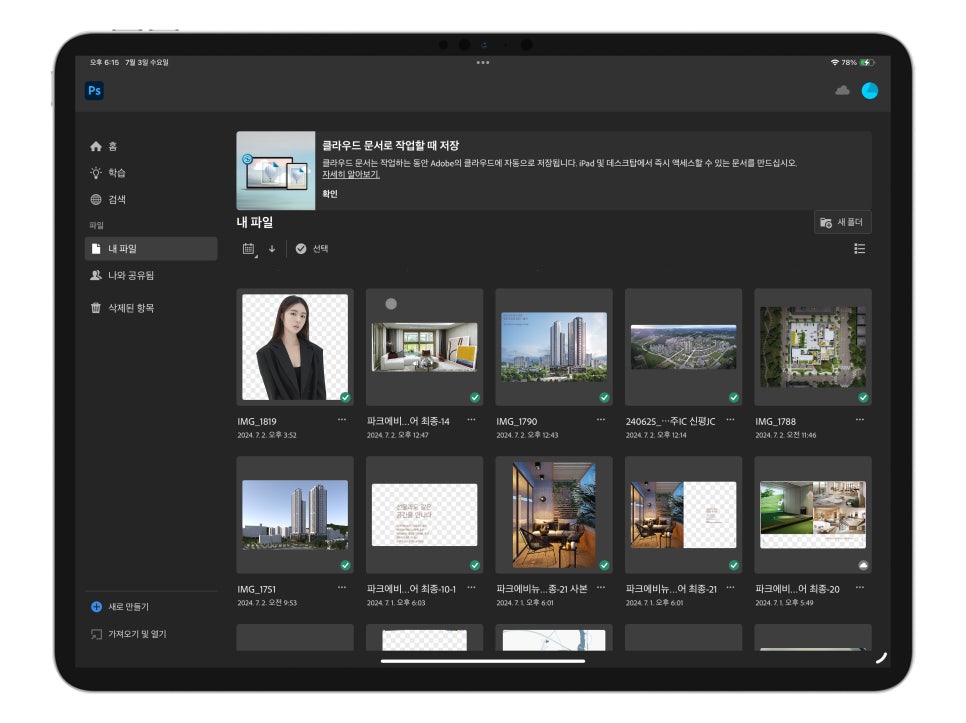
Task: Click the 새 폴더 button
Action: [842, 222]
